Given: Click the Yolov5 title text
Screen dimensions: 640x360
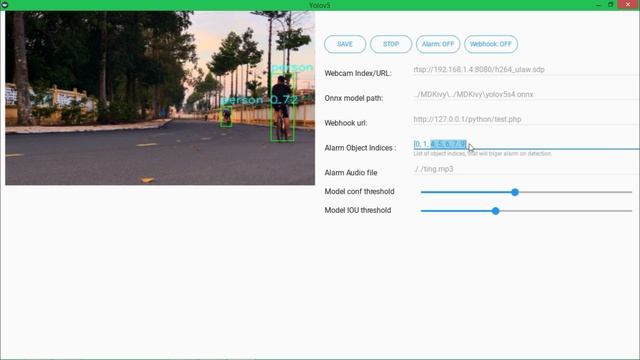Looking at the screenshot, I should (x=320, y=5).
